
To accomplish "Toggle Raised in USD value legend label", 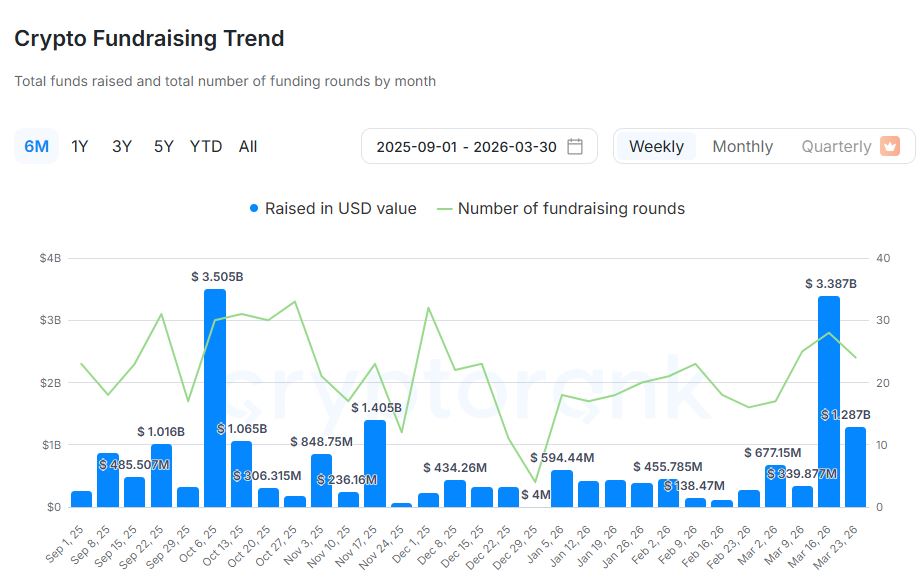I will [341, 209].
